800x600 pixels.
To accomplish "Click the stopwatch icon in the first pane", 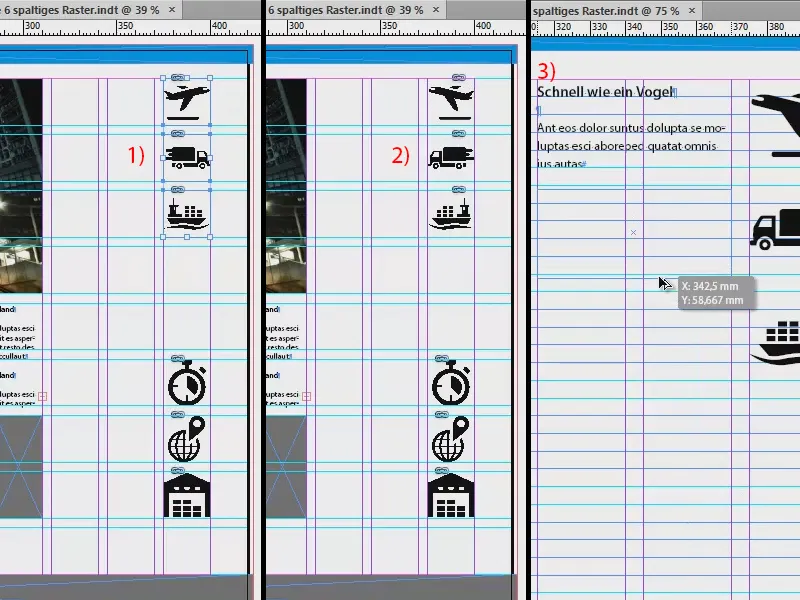I will tap(186, 383).
